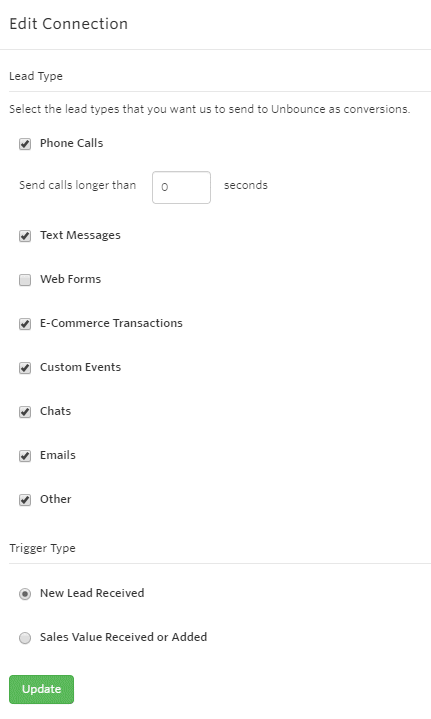Uncheck the Chats checkbox
The width and height of the screenshot is (431, 719).
[x=25, y=412]
